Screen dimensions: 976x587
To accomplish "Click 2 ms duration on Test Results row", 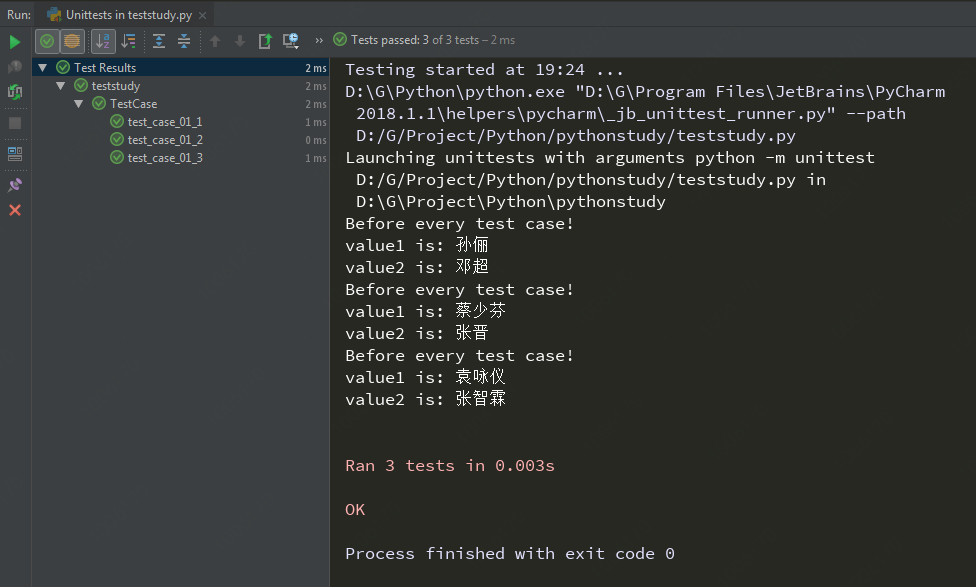I will pyautogui.click(x=316, y=68).
